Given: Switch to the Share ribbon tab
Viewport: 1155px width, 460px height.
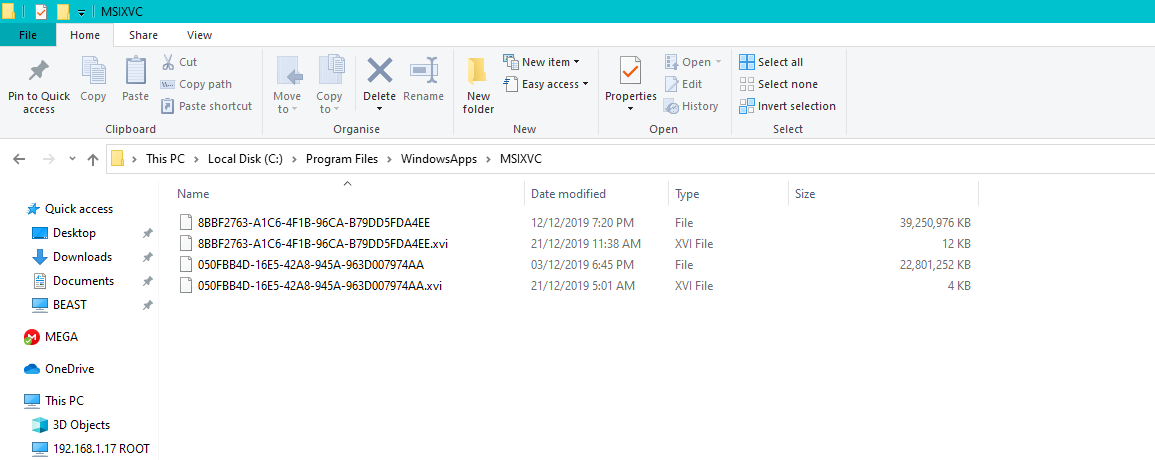Looking at the screenshot, I should [x=143, y=35].
